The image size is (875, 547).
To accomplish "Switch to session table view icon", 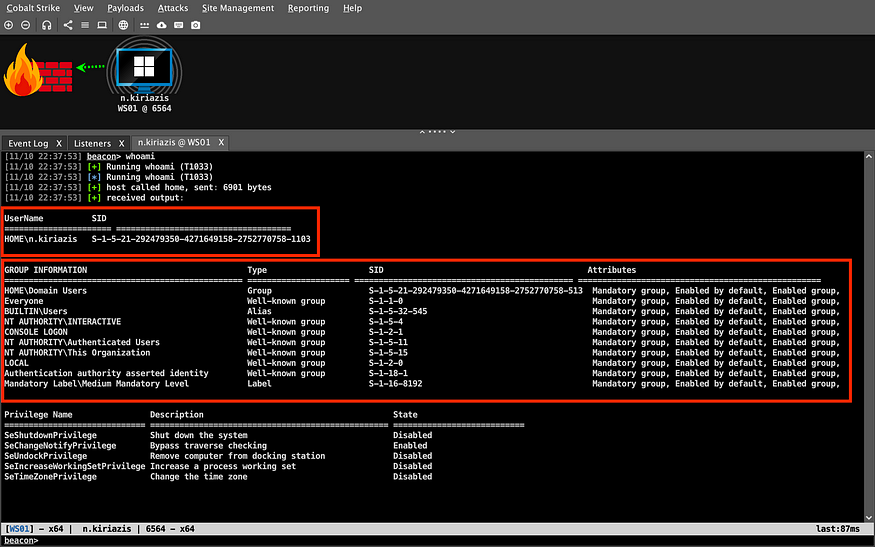I will coord(85,25).
